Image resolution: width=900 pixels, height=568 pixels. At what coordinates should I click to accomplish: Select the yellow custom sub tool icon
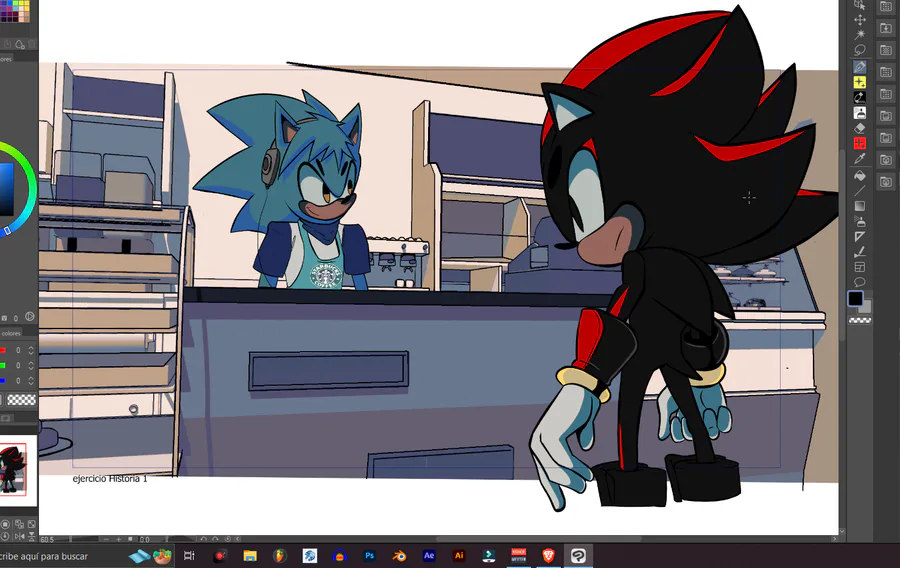click(x=860, y=82)
